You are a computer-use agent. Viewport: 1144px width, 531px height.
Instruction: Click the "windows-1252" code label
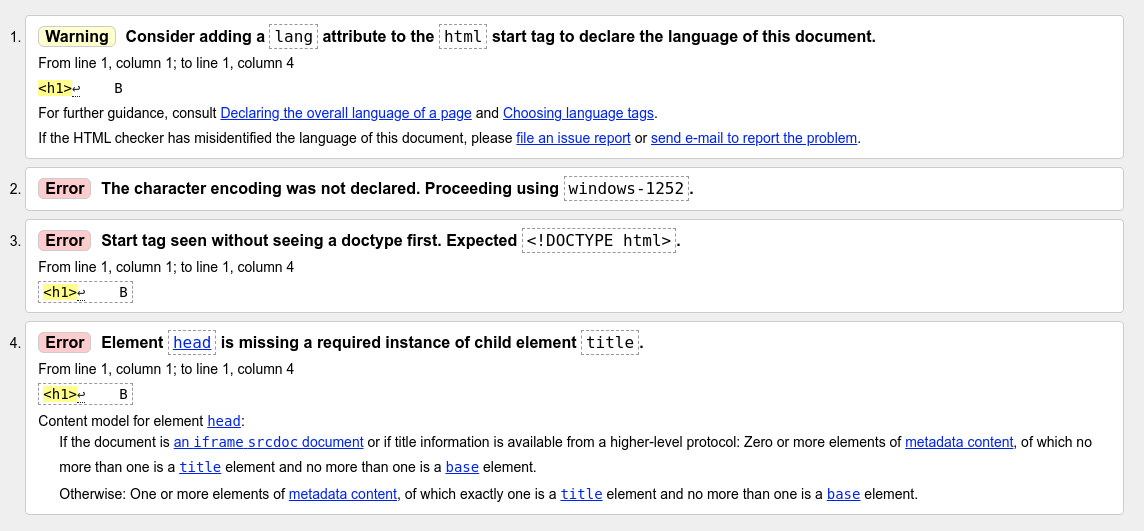point(626,189)
